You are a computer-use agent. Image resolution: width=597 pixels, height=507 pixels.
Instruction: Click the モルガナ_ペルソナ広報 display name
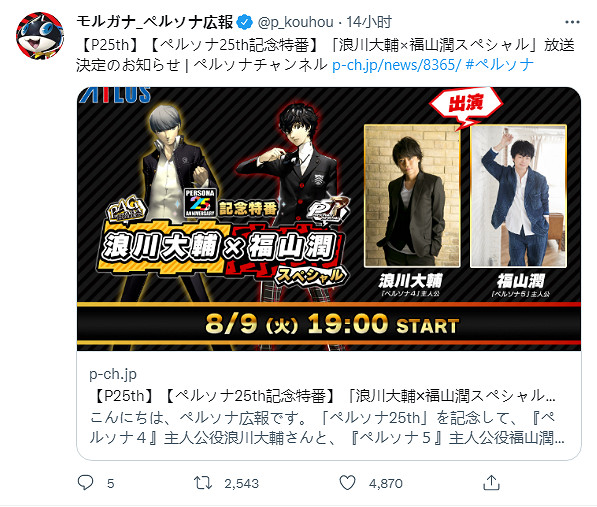[155, 22]
